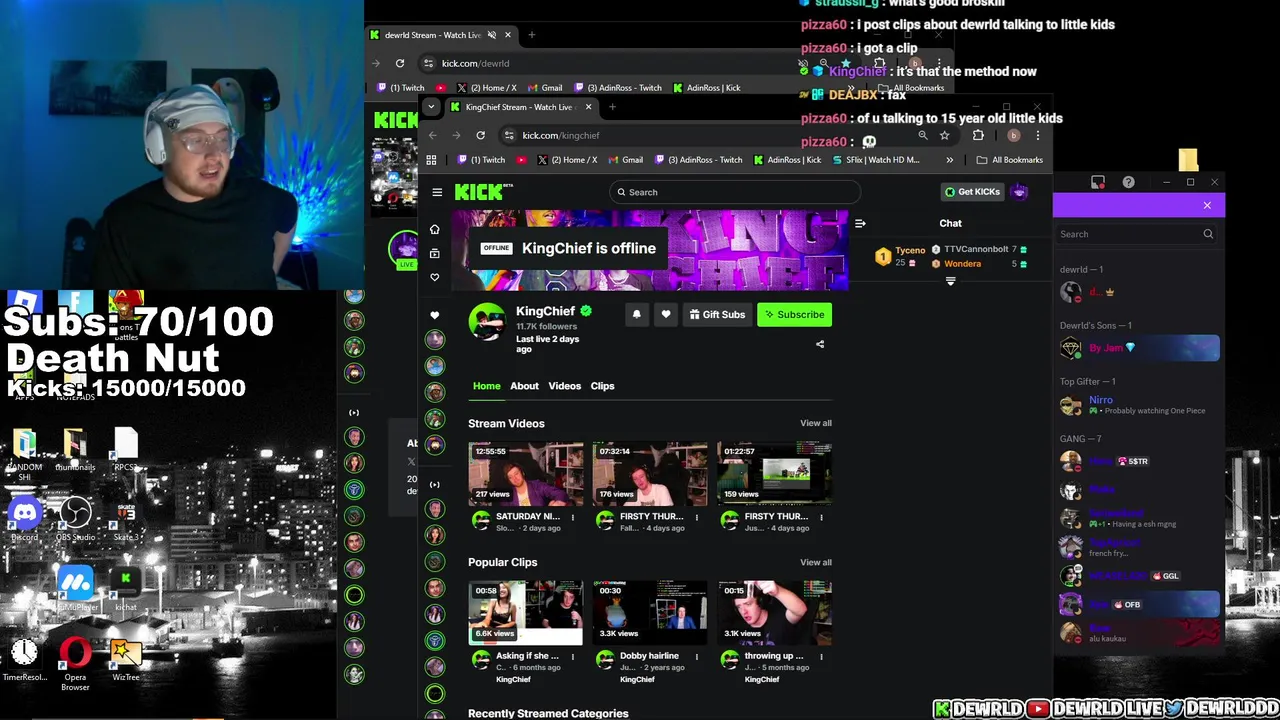
Task: Open the Kick sidebar hamburger menu
Action: (437, 192)
